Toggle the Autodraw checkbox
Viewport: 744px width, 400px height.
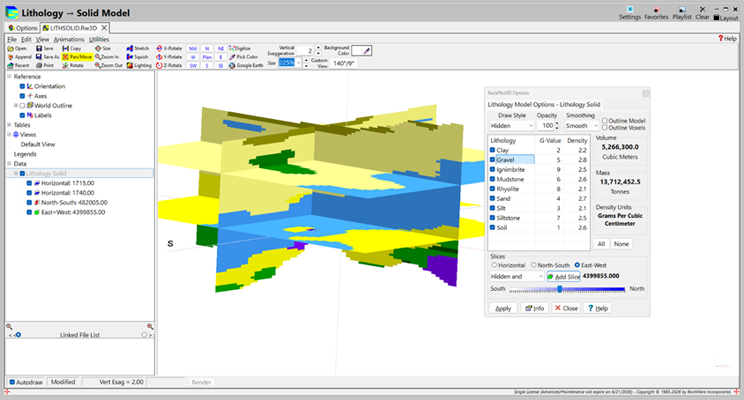pos(12,382)
